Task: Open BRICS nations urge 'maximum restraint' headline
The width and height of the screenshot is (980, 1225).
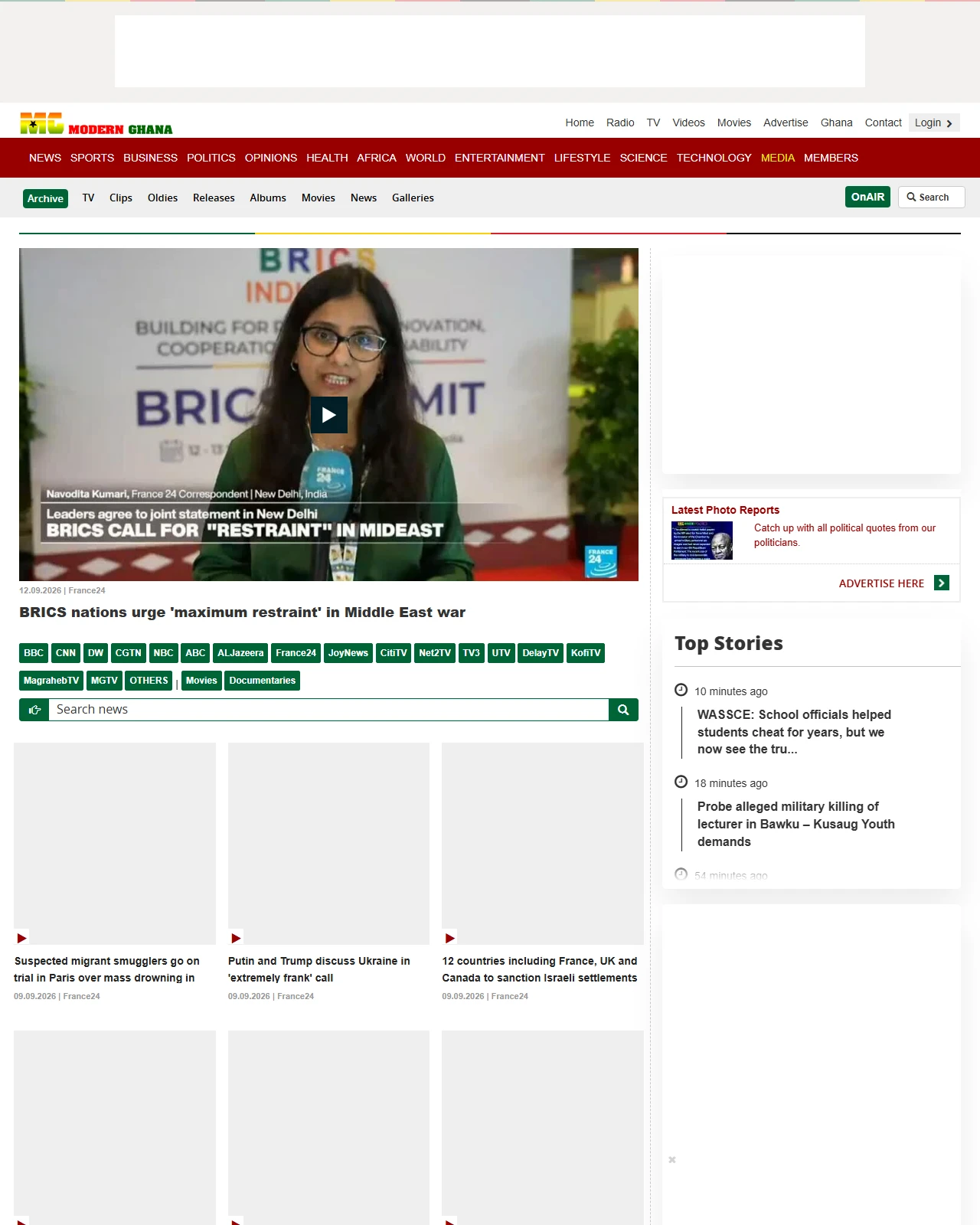Action: pyautogui.click(x=242, y=612)
